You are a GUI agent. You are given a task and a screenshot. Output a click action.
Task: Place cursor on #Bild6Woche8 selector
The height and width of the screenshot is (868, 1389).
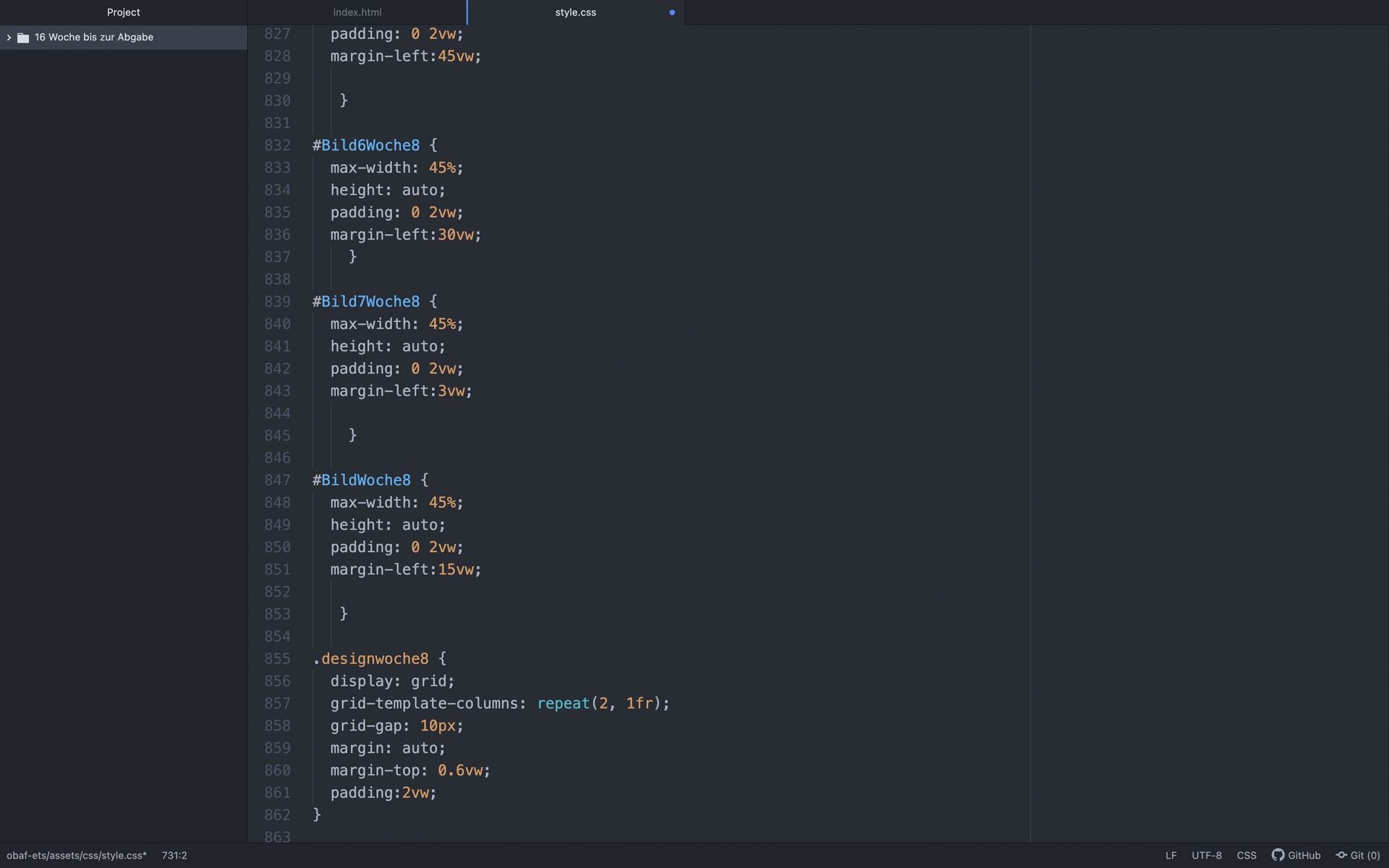366,145
